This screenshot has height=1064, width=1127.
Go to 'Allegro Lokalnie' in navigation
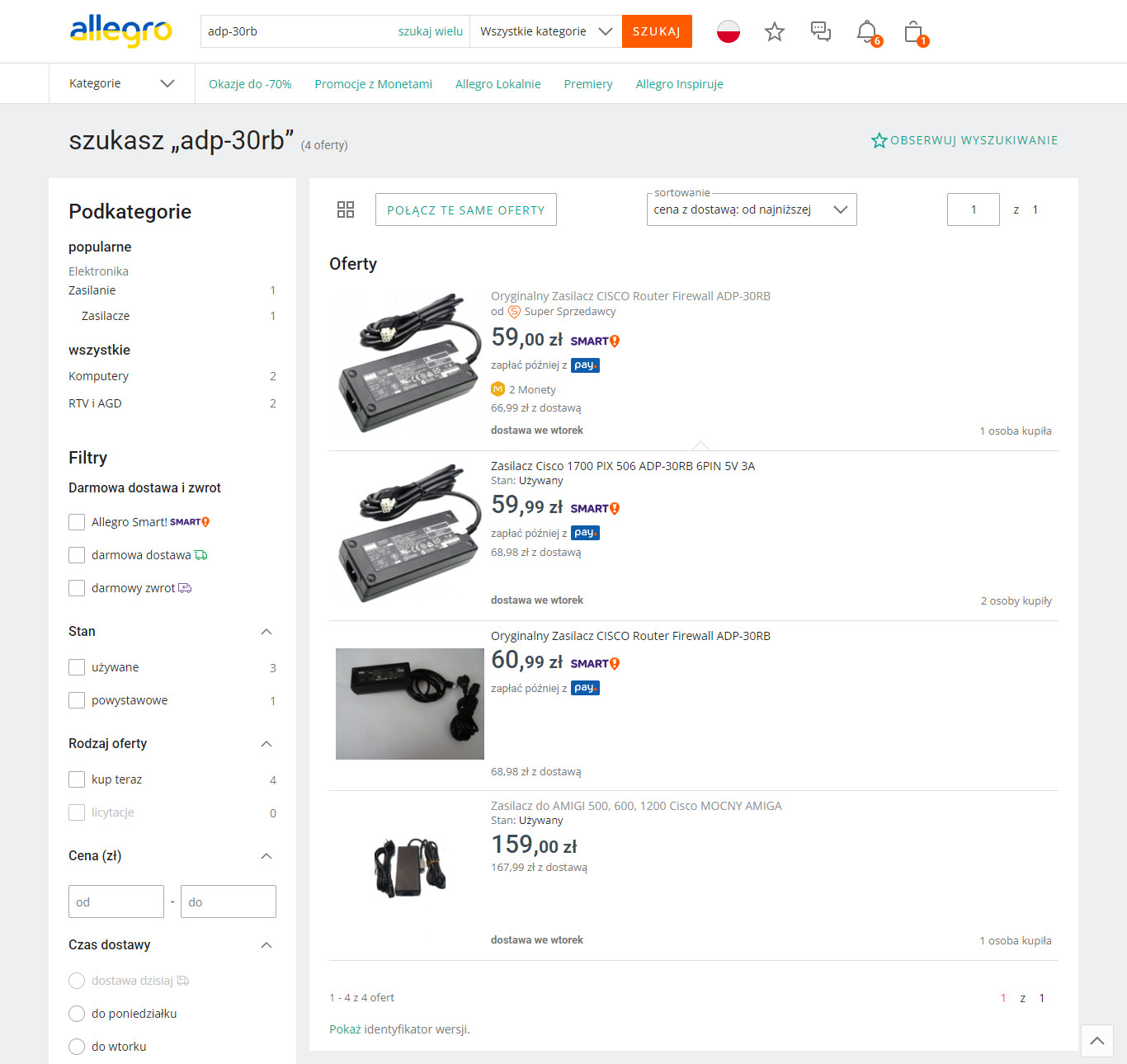[x=497, y=84]
